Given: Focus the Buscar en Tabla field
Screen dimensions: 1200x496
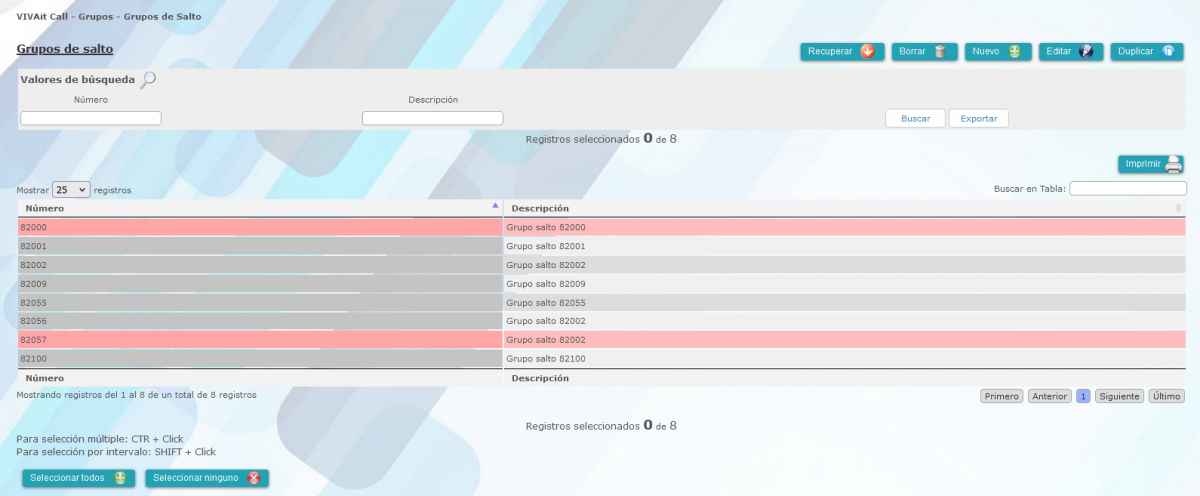Looking at the screenshot, I should [1127, 188].
